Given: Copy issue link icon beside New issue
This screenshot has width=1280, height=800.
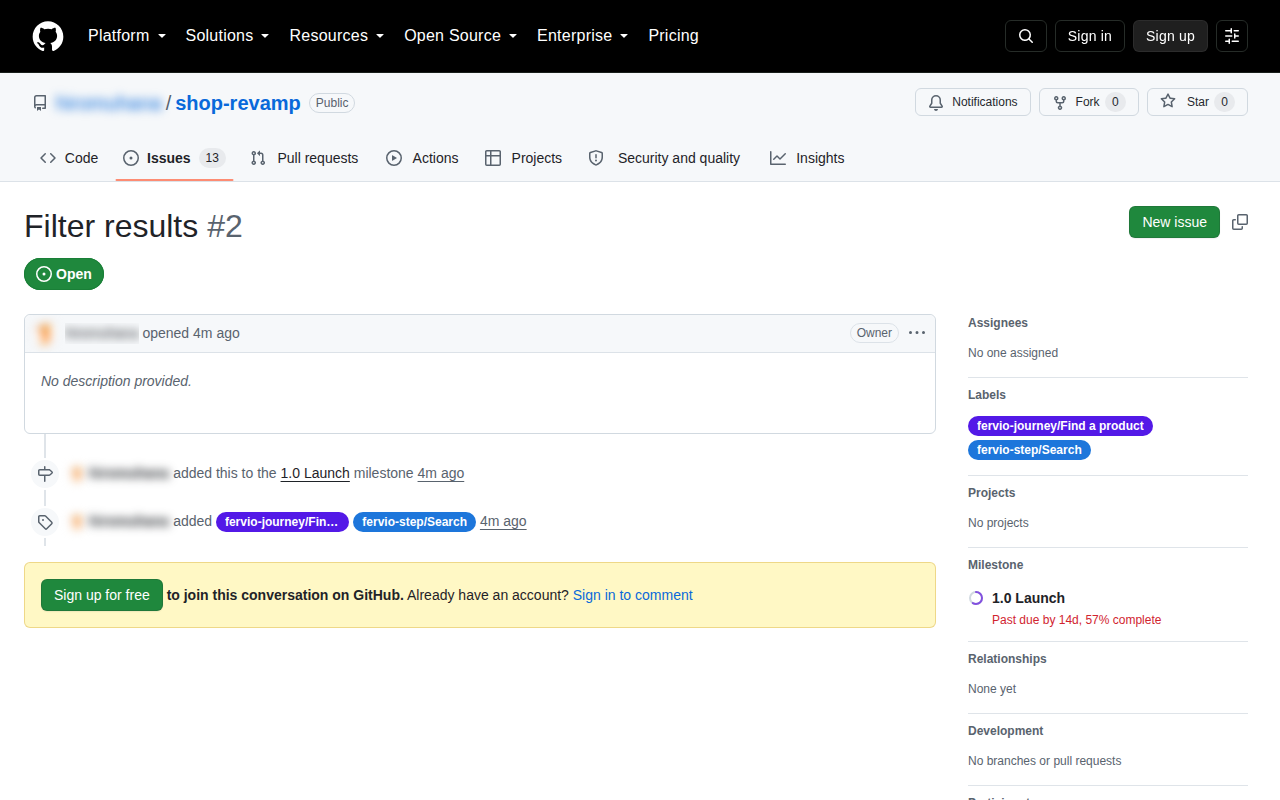Looking at the screenshot, I should coord(1240,222).
